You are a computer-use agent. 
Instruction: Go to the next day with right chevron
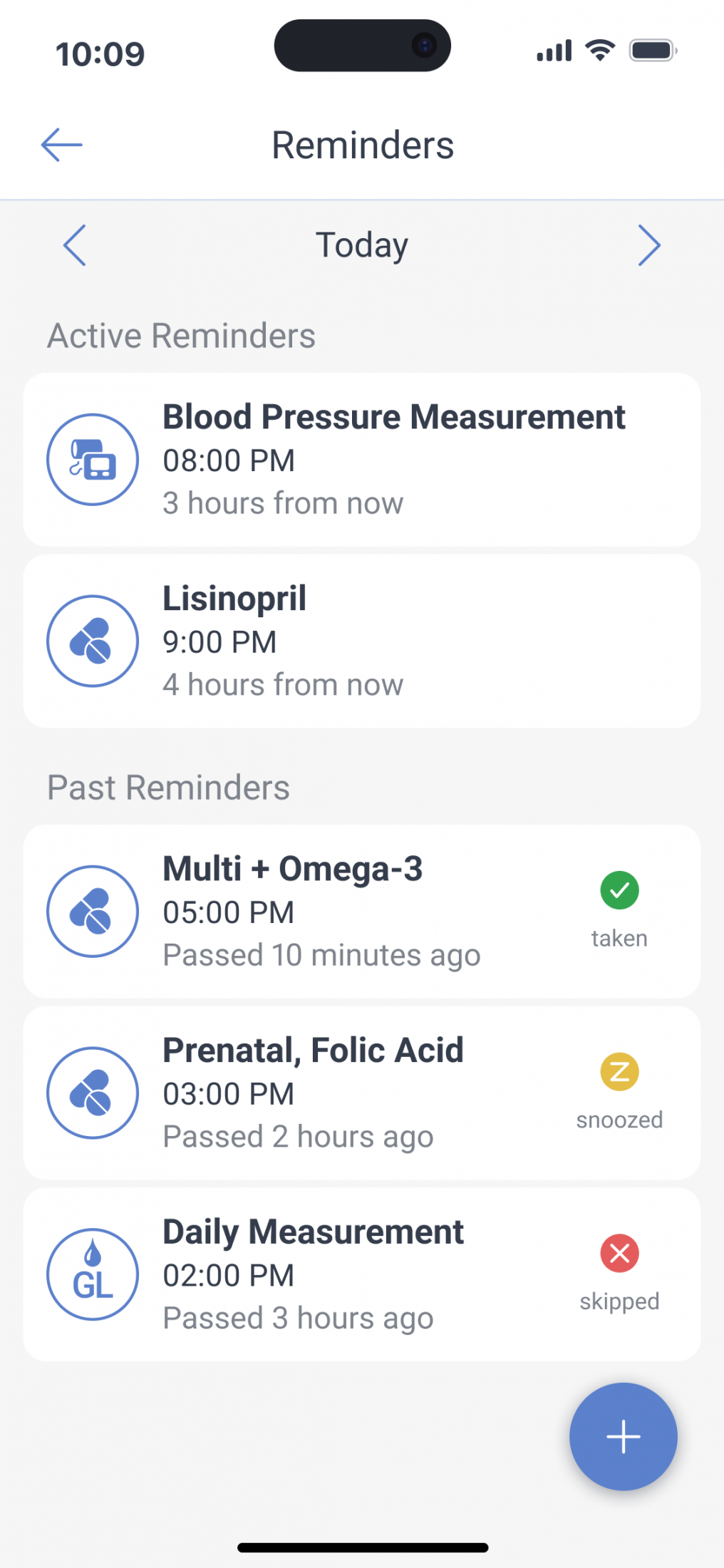tap(648, 245)
